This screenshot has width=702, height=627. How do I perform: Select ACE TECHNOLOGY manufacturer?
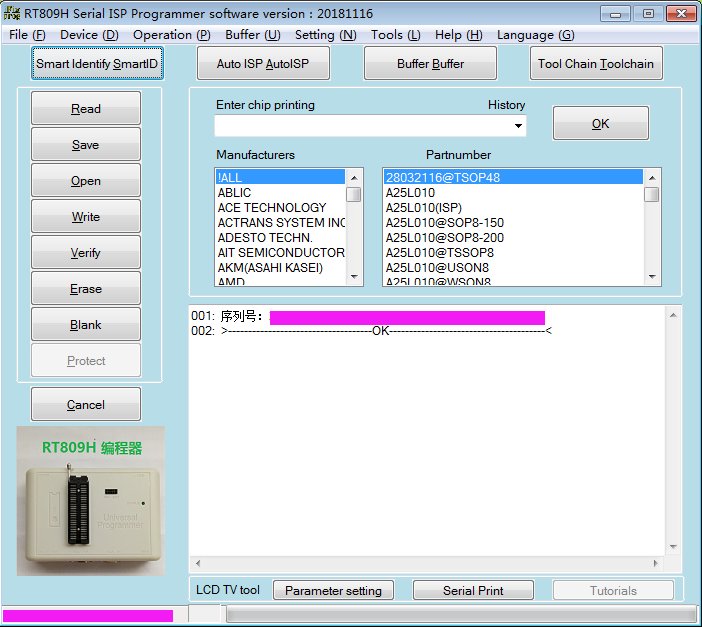pos(280,207)
